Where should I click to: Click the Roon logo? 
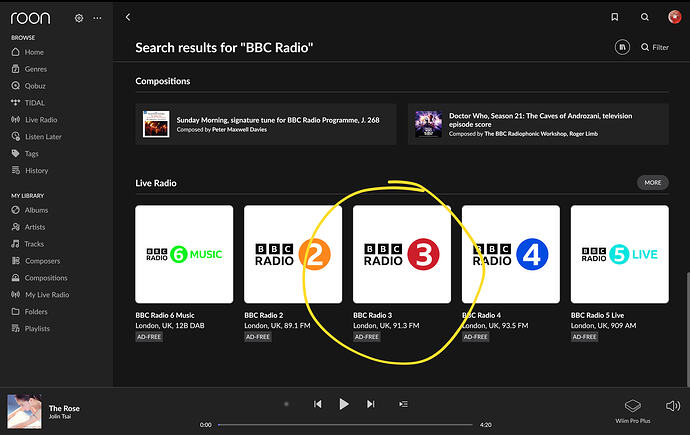tap(30, 18)
